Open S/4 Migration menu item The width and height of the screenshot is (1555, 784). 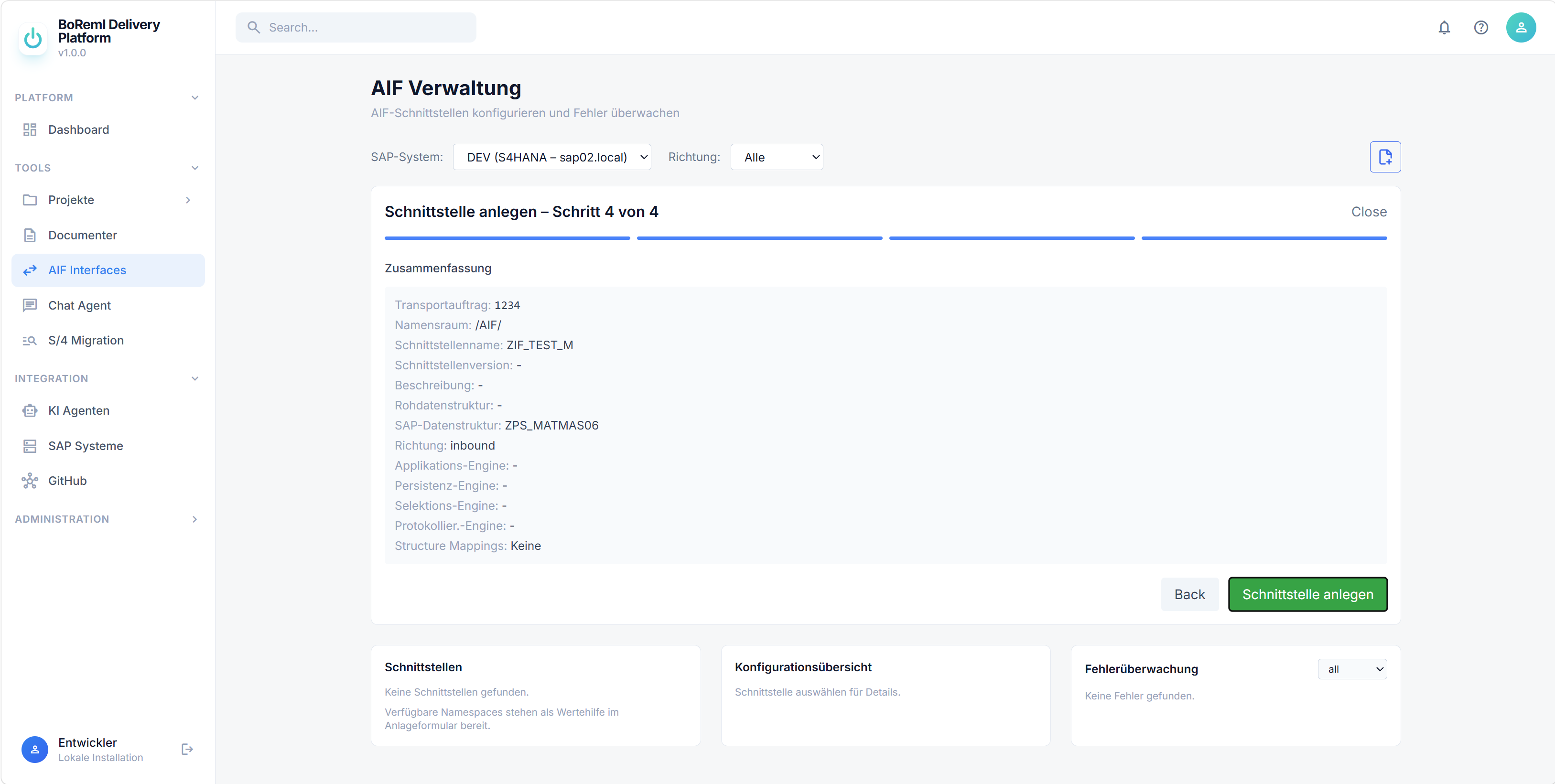pyautogui.click(x=108, y=340)
